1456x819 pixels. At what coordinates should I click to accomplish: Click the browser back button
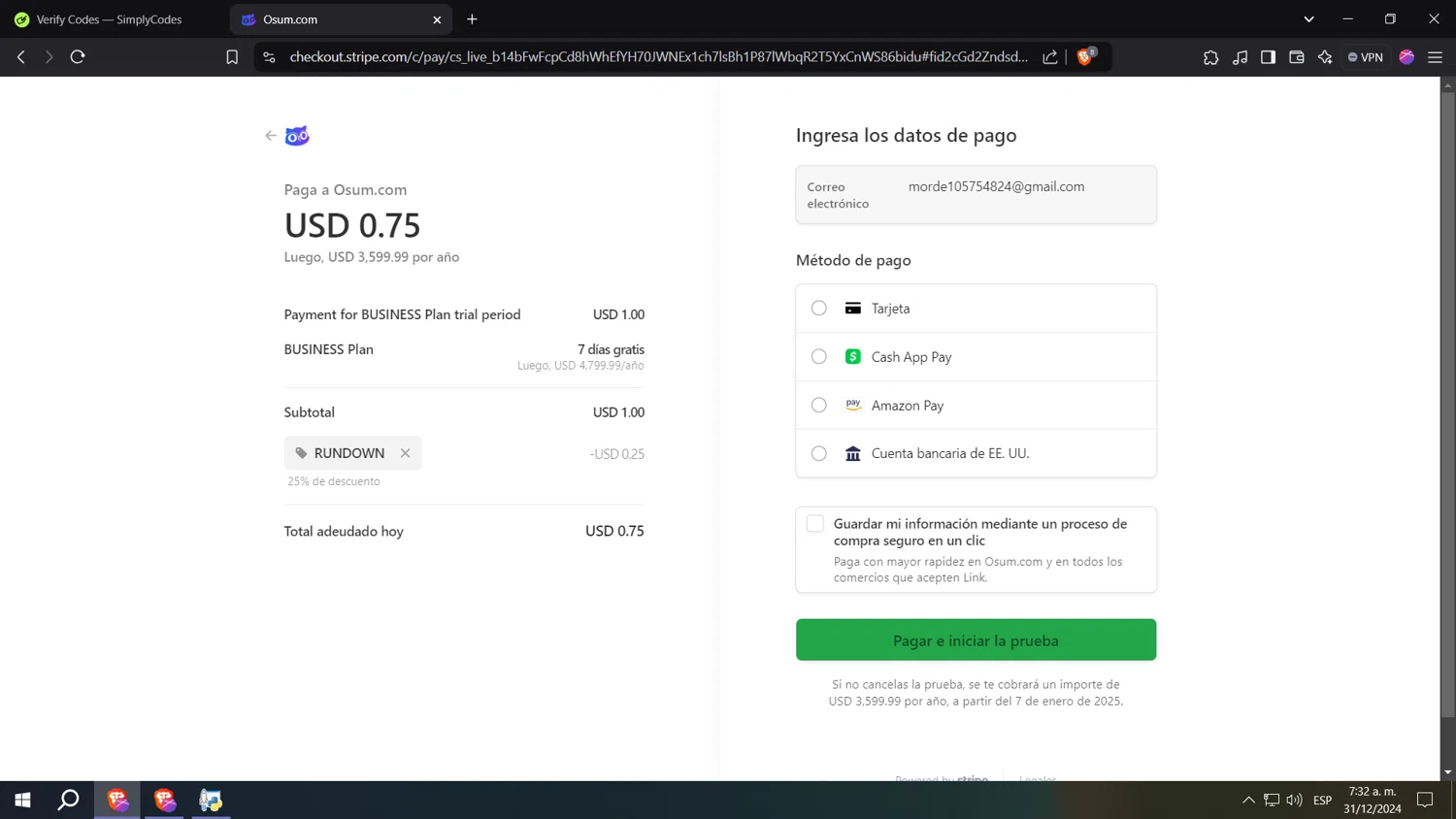[x=21, y=57]
